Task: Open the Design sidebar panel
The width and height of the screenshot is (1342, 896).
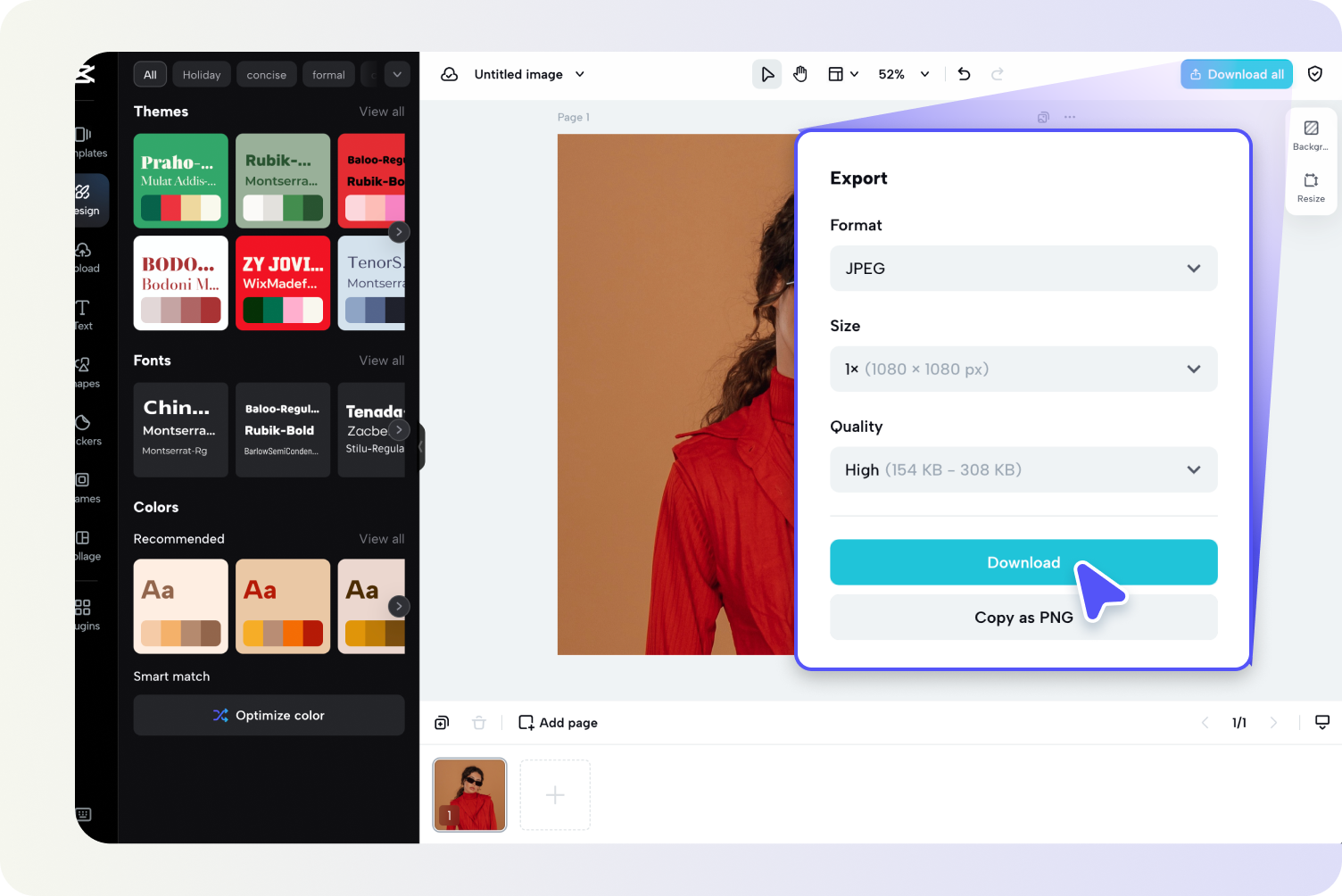Action: (x=90, y=199)
